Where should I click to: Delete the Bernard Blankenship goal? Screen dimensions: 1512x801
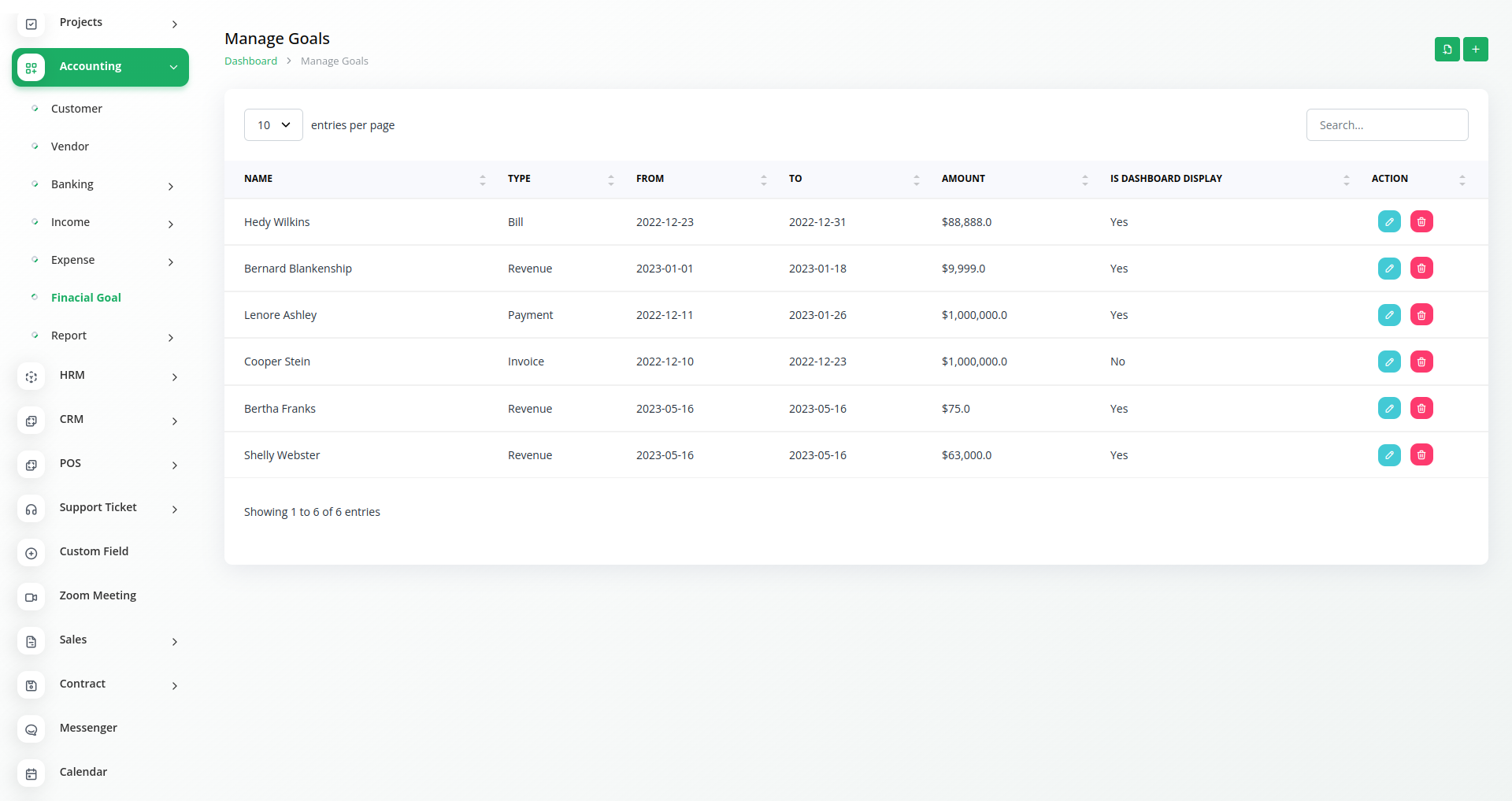coord(1421,269)
